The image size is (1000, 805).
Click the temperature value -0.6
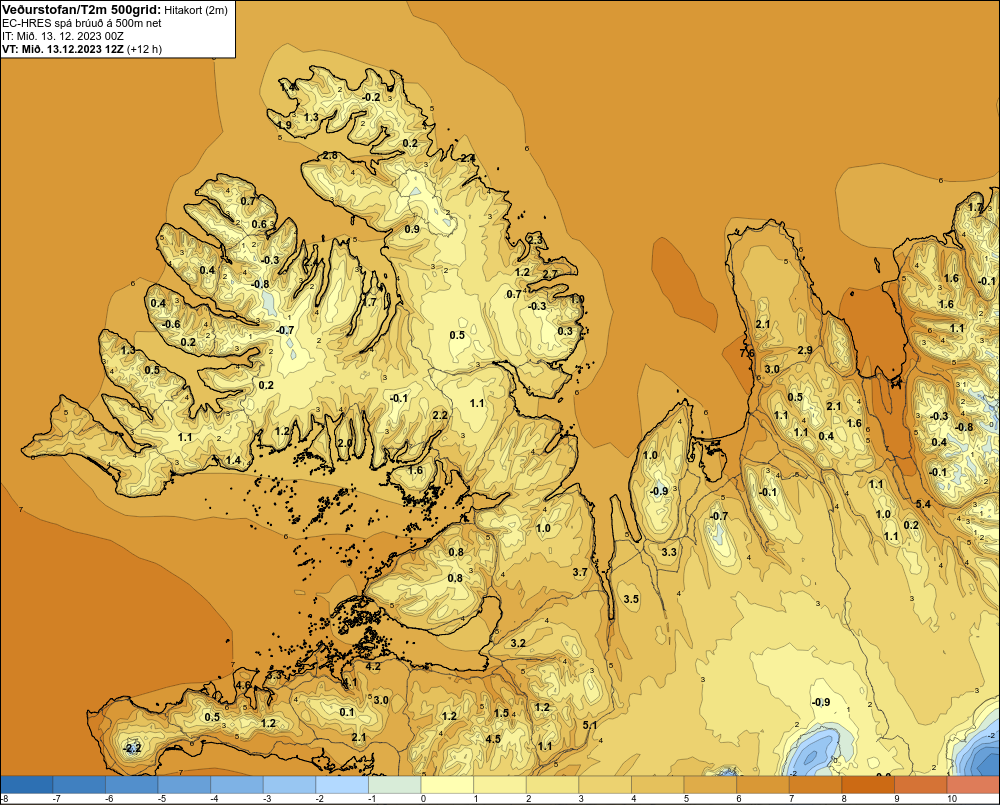point(170,325)
